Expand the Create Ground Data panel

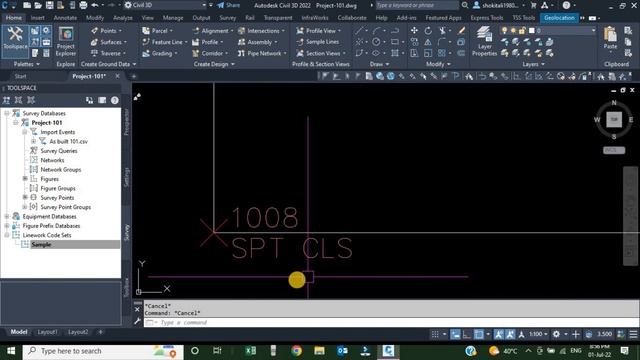(108, 64)
